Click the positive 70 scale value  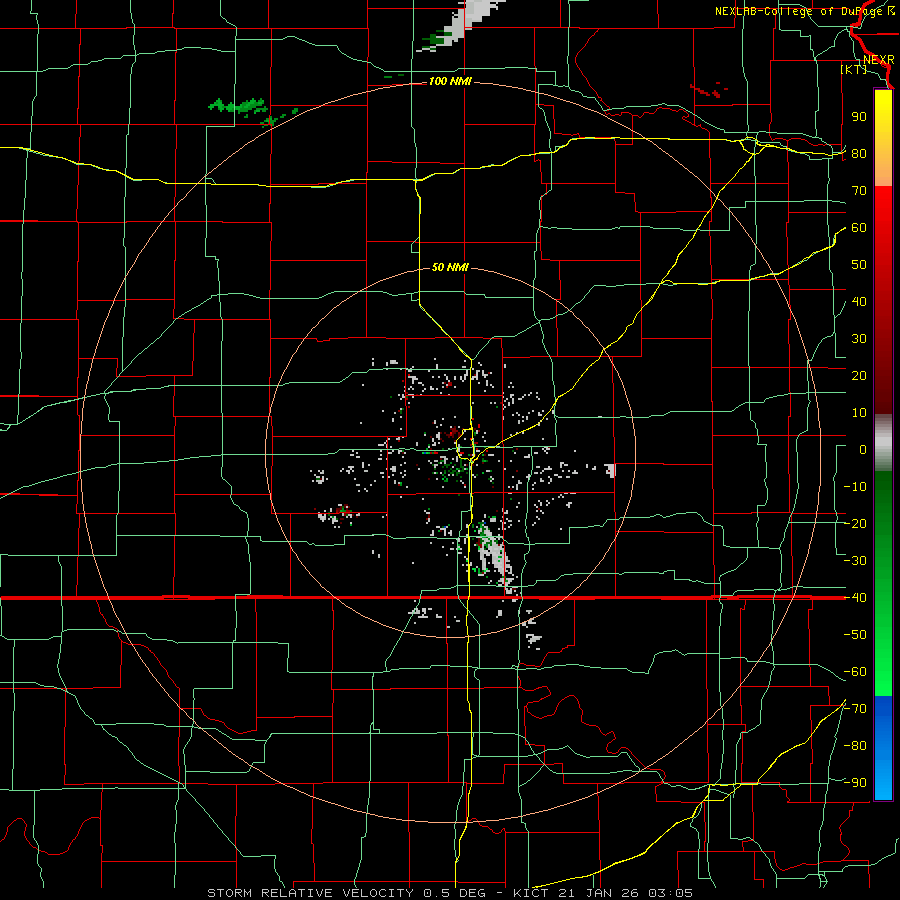click(x=859, y=191)
